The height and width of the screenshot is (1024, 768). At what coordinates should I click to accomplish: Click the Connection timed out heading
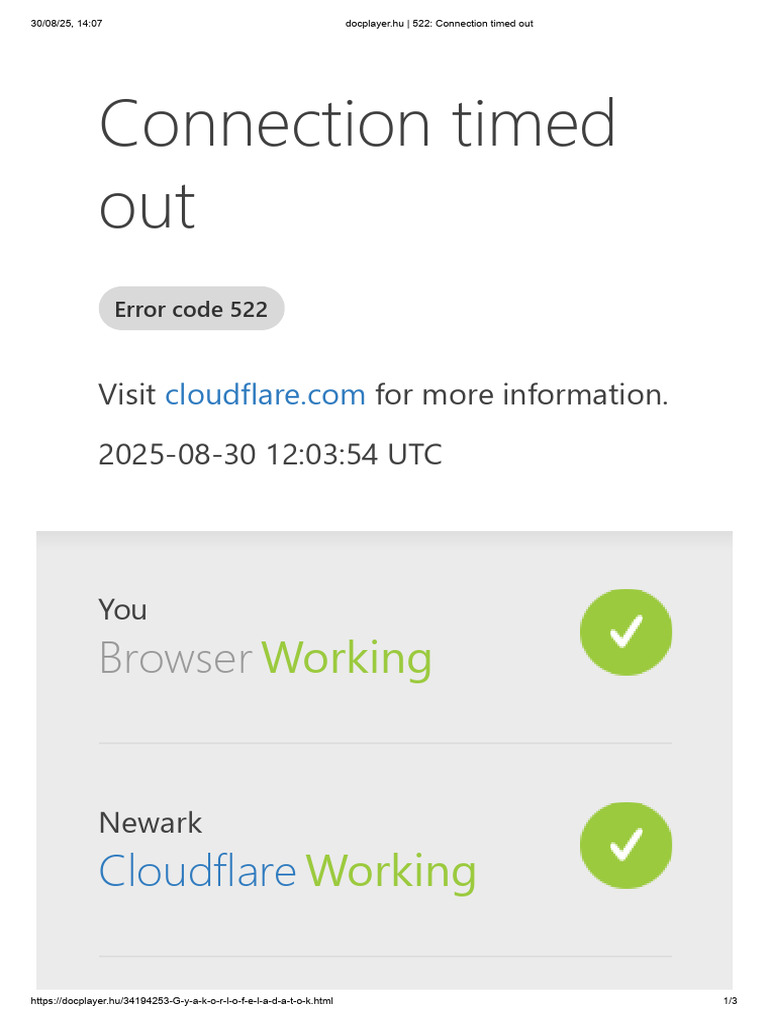pos(357,125)
